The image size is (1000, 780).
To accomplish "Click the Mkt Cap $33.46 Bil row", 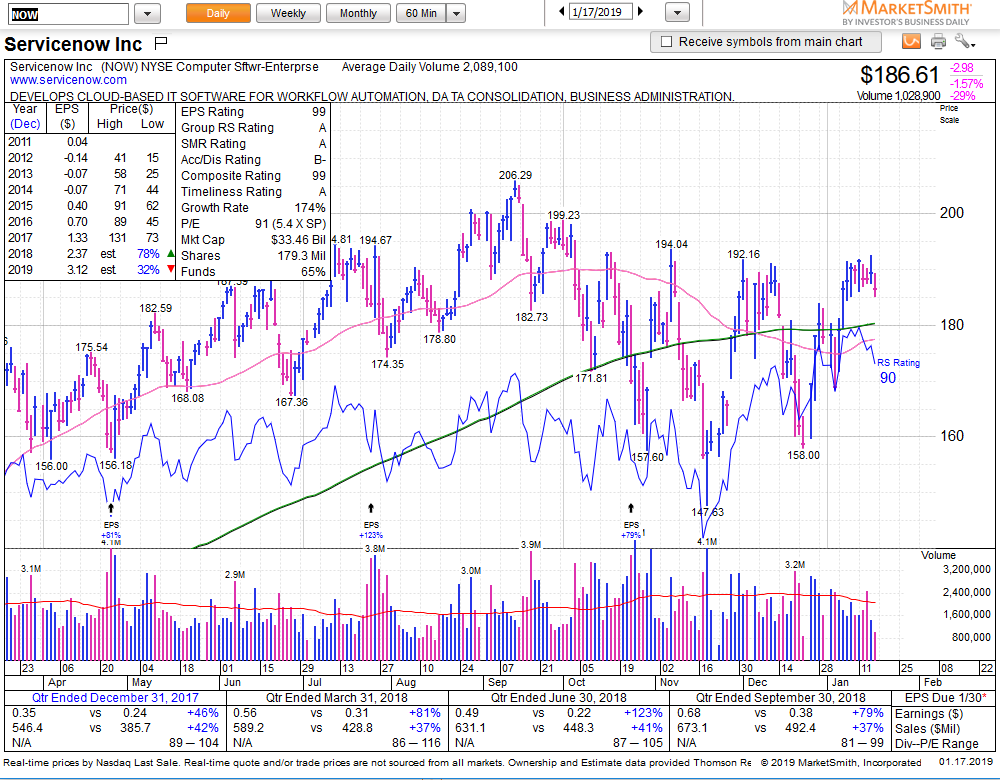I will click(x=253, y=240).
